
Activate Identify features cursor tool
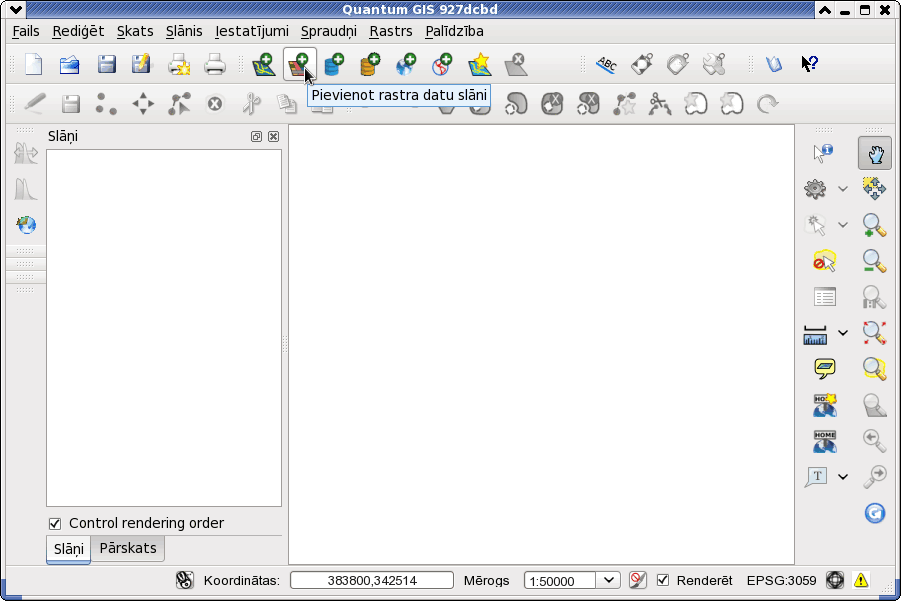[x=823, y=153]
